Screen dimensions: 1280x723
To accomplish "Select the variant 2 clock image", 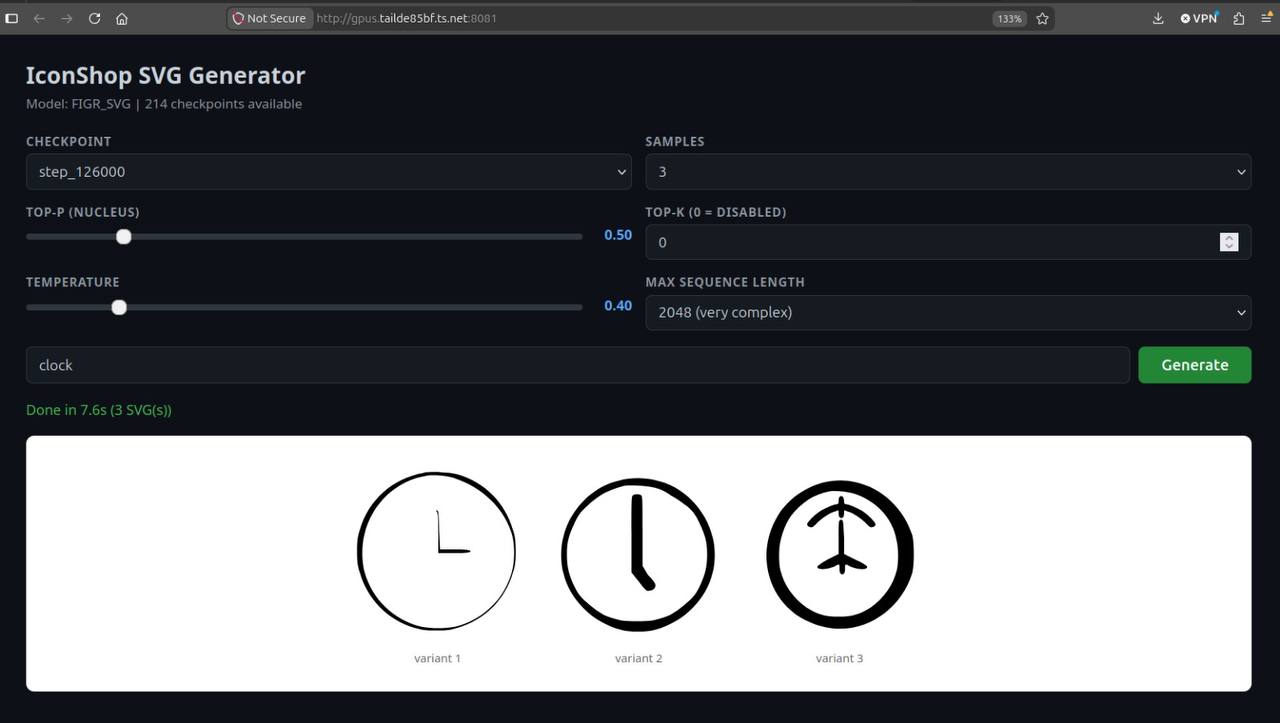I will [x=638, y=553].
